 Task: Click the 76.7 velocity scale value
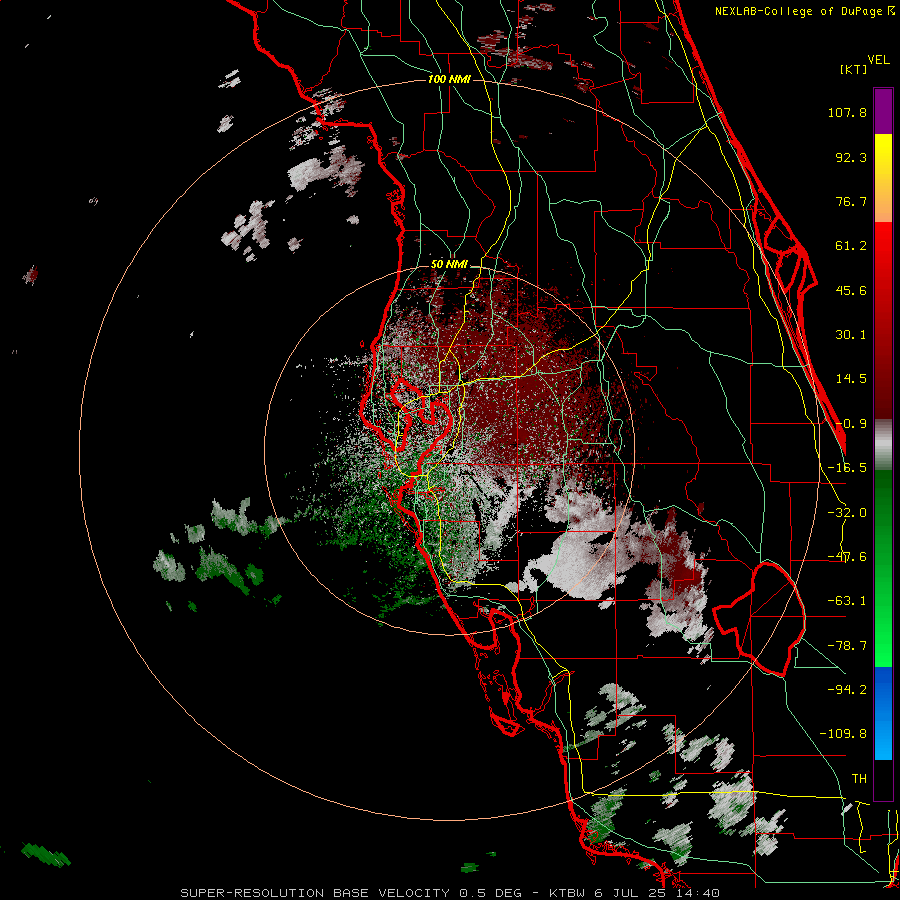pos(851,201)
